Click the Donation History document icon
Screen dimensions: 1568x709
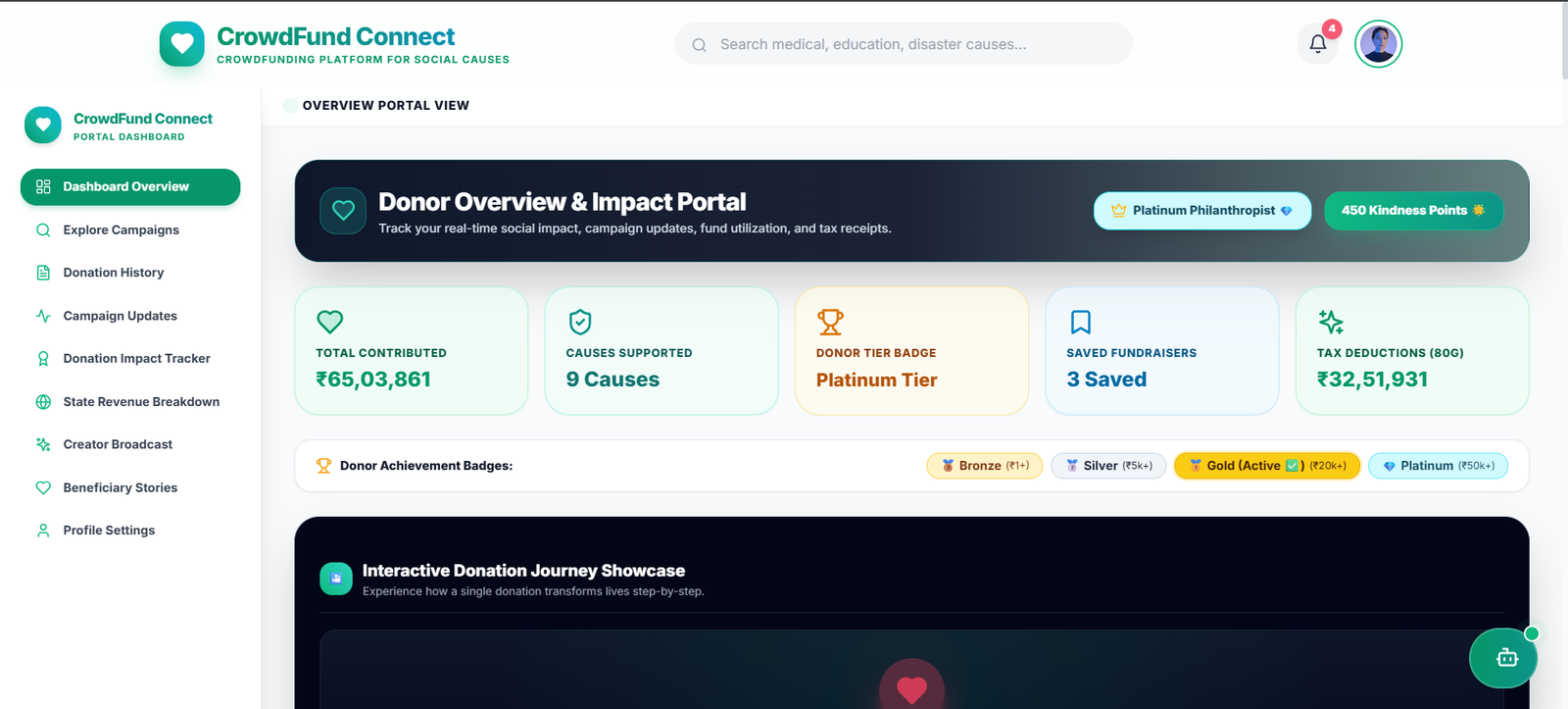43,273
